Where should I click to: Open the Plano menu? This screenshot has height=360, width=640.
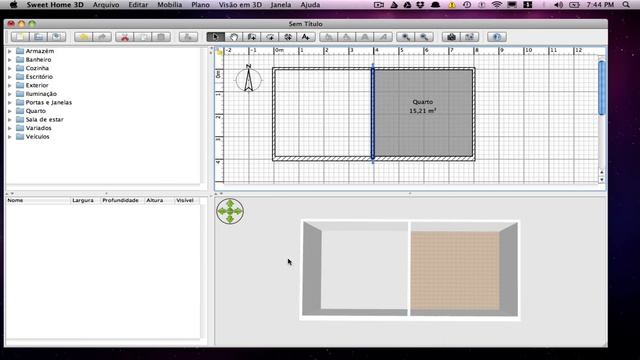[200, 5]
